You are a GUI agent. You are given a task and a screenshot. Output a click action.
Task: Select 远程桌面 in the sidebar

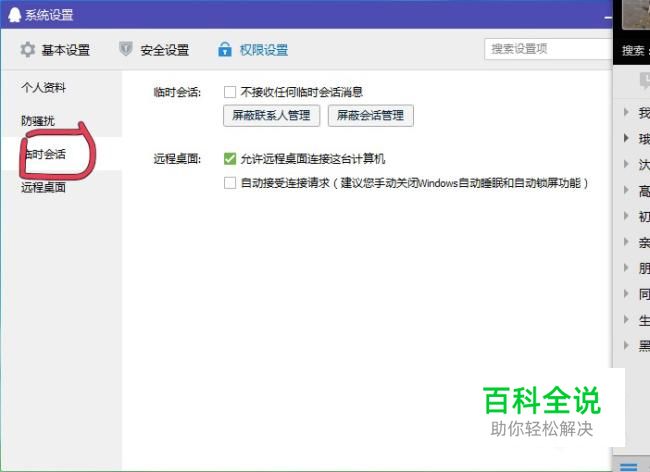tap(43, 187)
